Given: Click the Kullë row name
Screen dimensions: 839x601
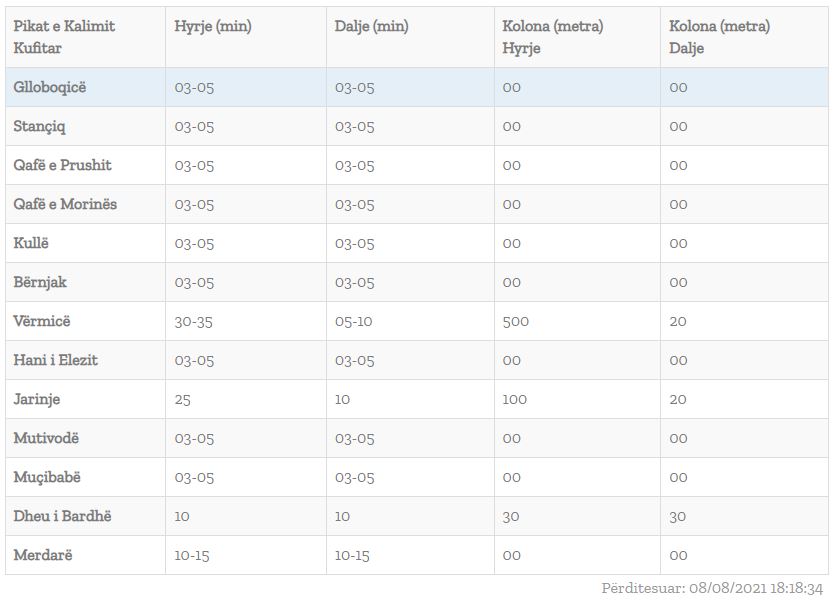Looking at the screenshot, I should [x=30, y=243].
